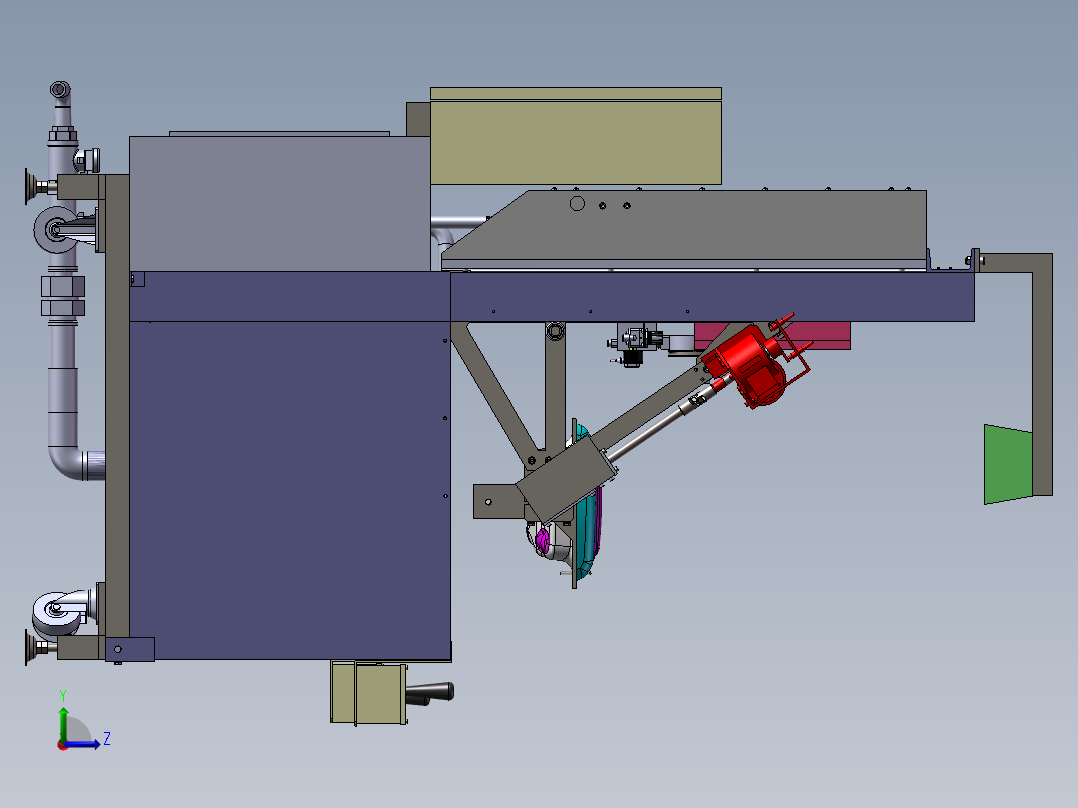Select the tilted gray box on the strut
The height and width of the screenshot is (808, 1078).
565,479
